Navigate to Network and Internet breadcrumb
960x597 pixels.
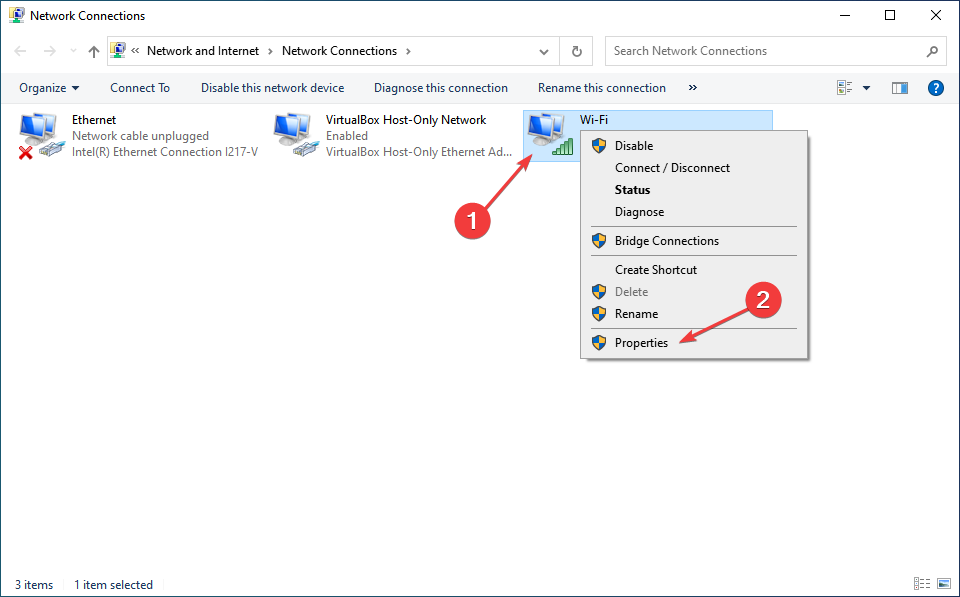(x=203, y=51)
